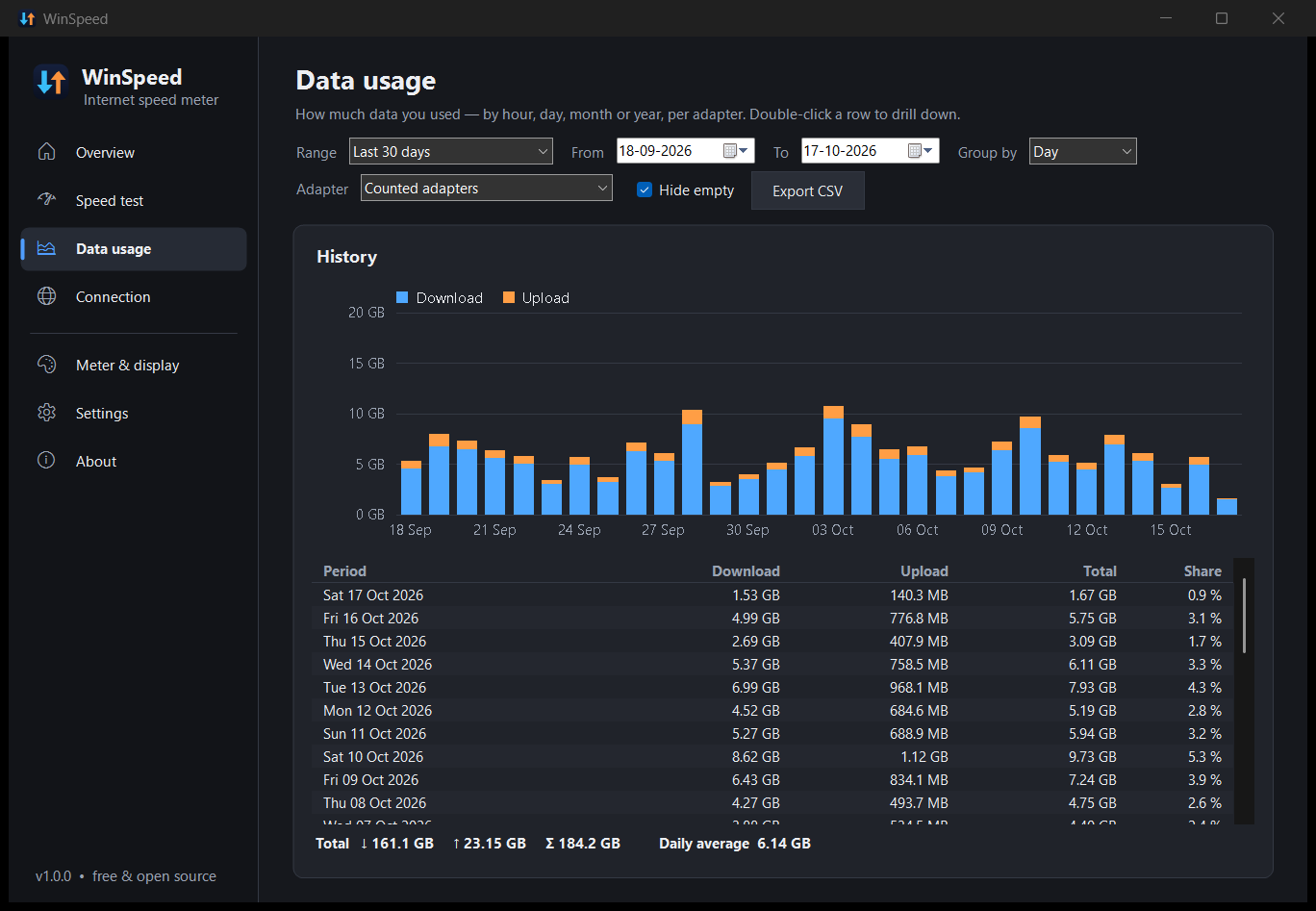Open the From date calendar picker
Viewport: 1316px width, 911px height.
pos(736,151)
